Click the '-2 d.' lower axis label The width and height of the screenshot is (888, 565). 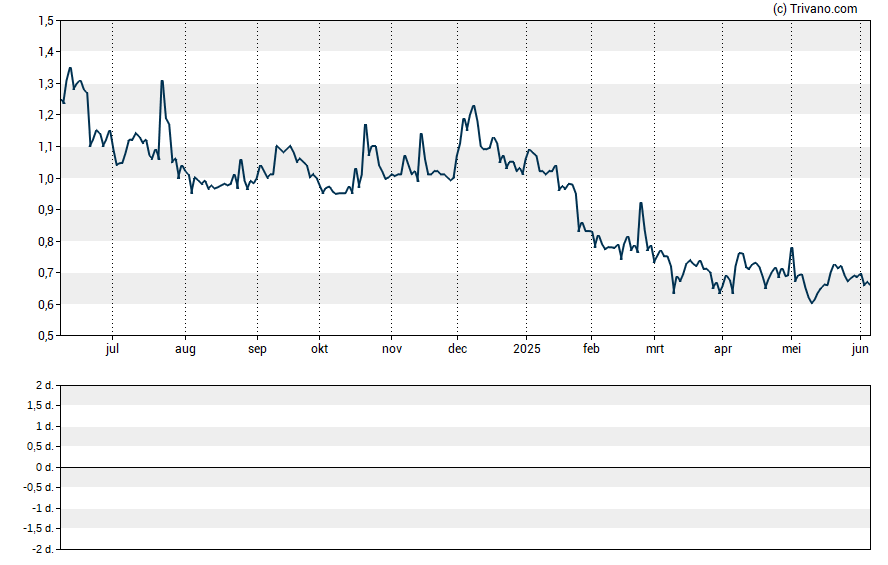42,549
